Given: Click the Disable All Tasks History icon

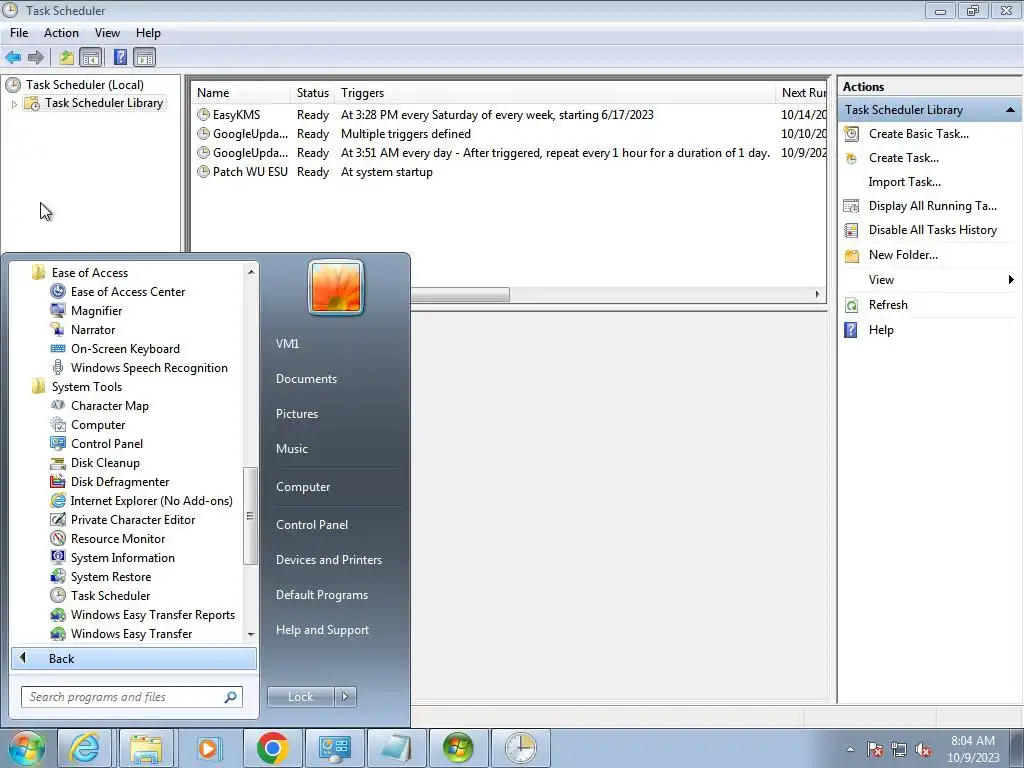Looking at the screenshot, I should point(851,230).
